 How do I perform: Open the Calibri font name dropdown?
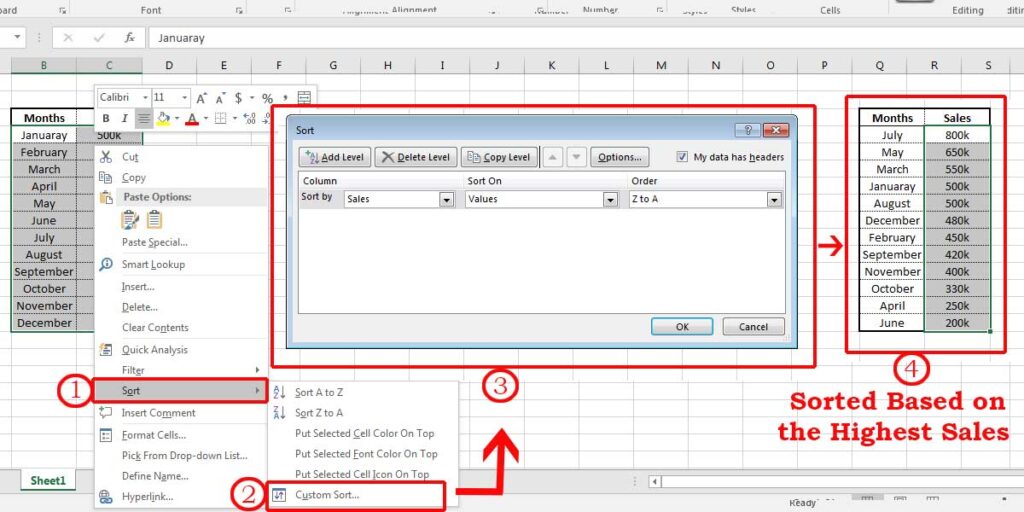pyautogui.click(x=145, y=98)
